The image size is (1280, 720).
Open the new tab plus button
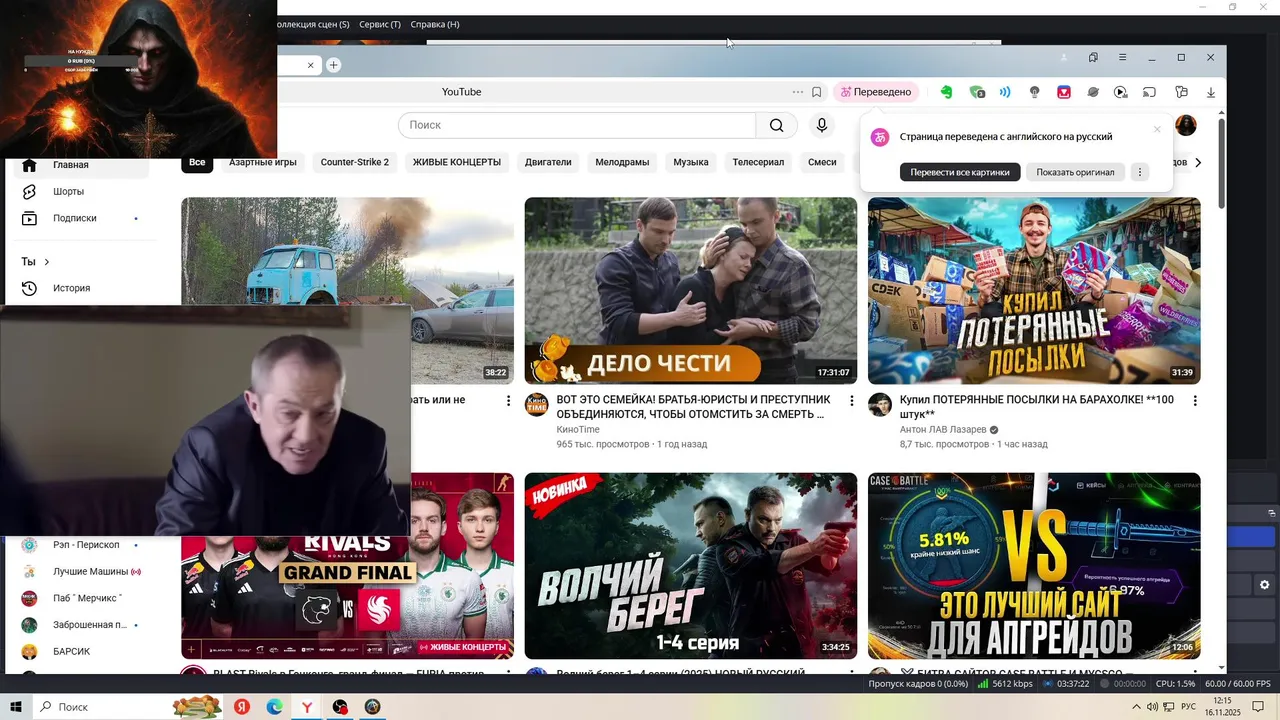click(x=333, y=65)
